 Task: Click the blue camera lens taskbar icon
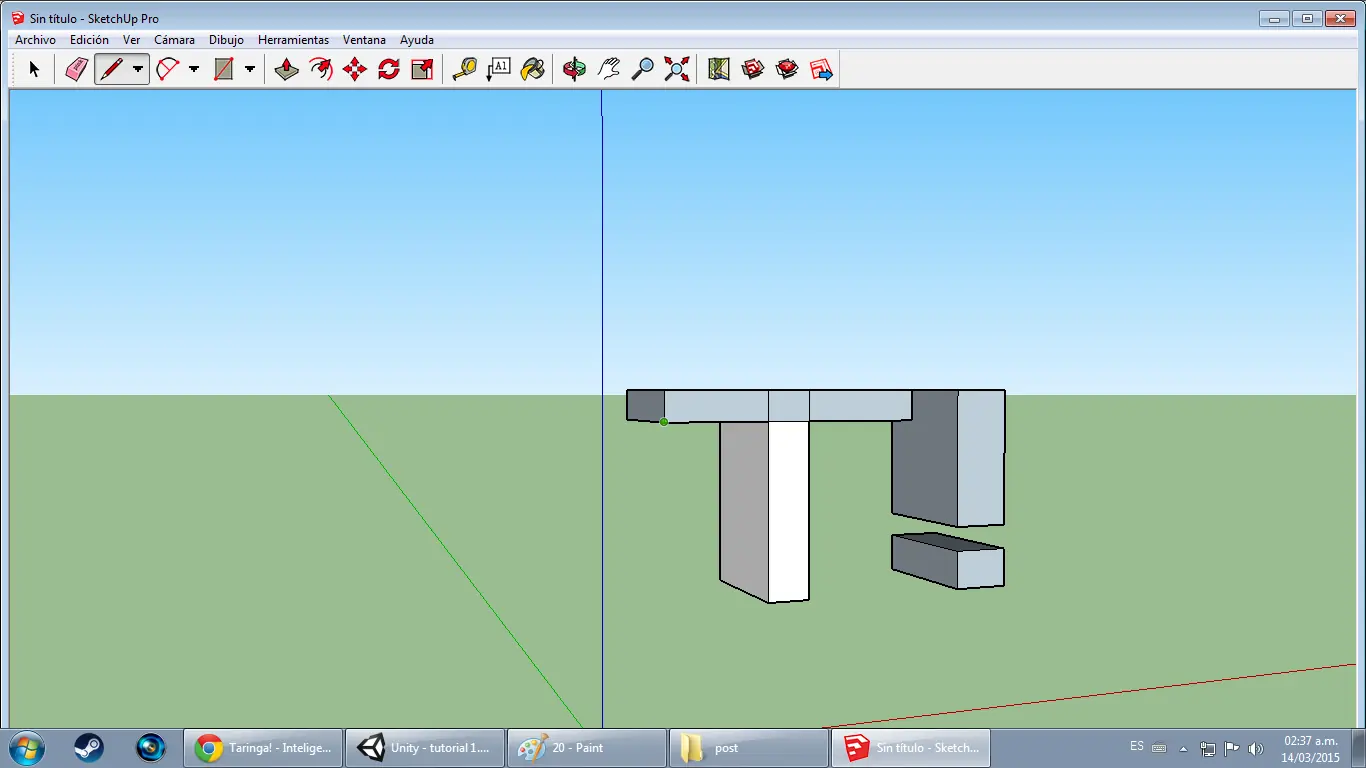pos(151,747)
